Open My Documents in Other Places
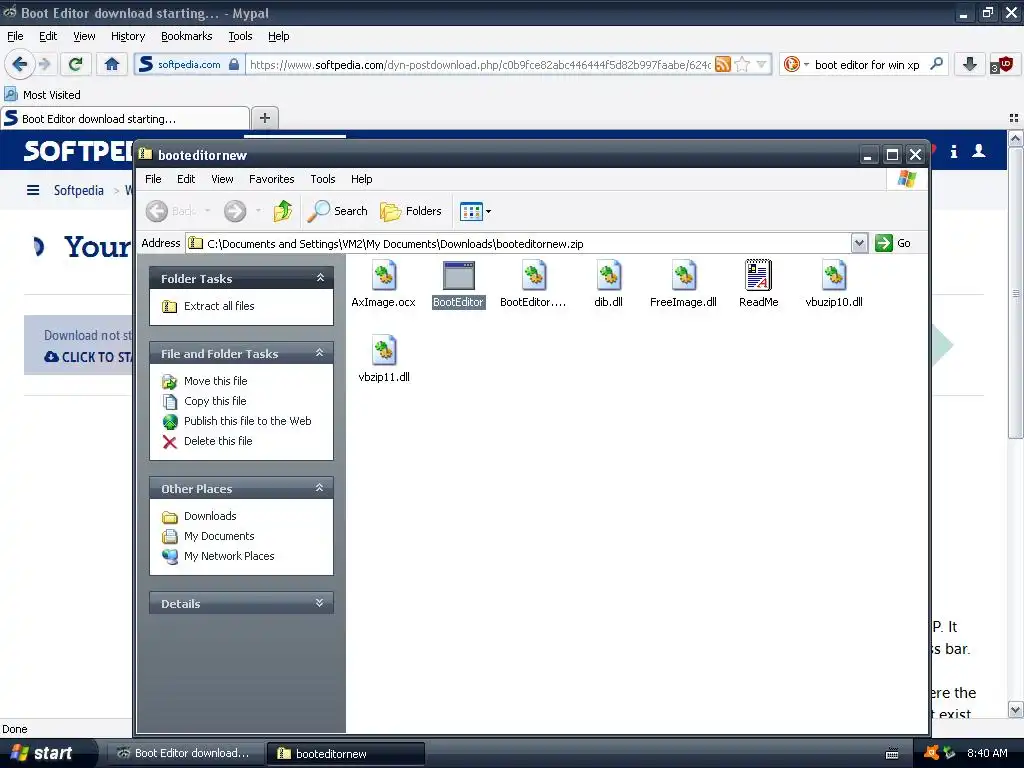Screen dimensions: 1024x768 (219, 536)
